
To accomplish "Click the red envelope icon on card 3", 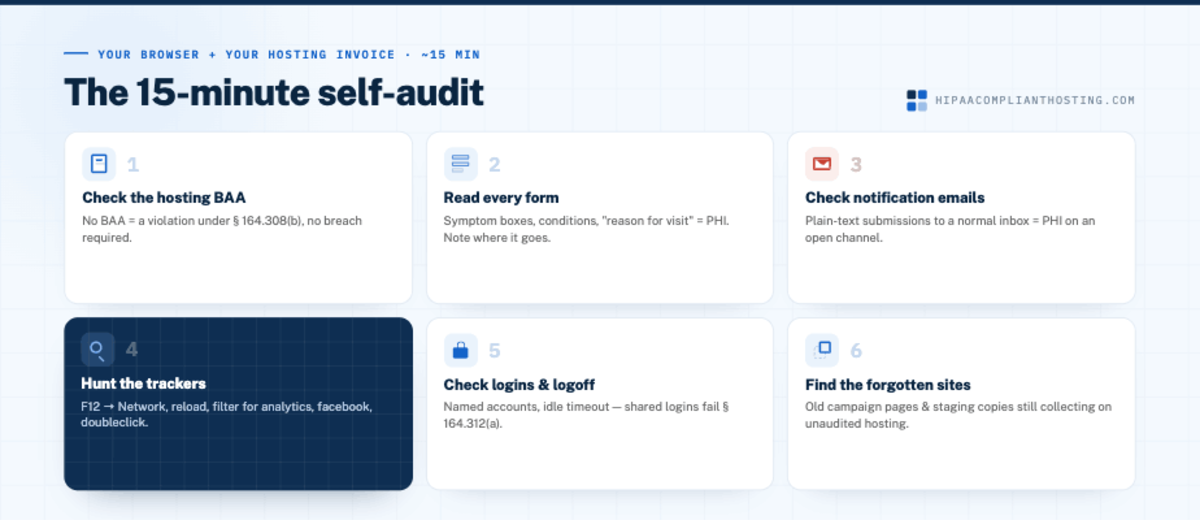I will tap(822, 164).
